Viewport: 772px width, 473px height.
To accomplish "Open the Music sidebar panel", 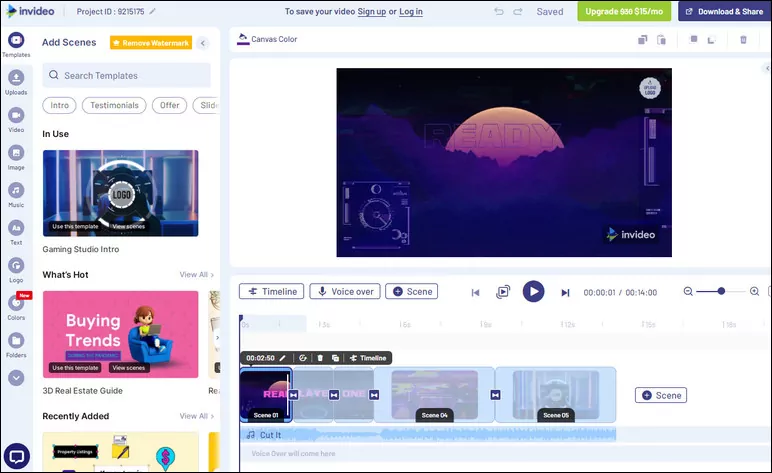I will (x=16, y=195).
